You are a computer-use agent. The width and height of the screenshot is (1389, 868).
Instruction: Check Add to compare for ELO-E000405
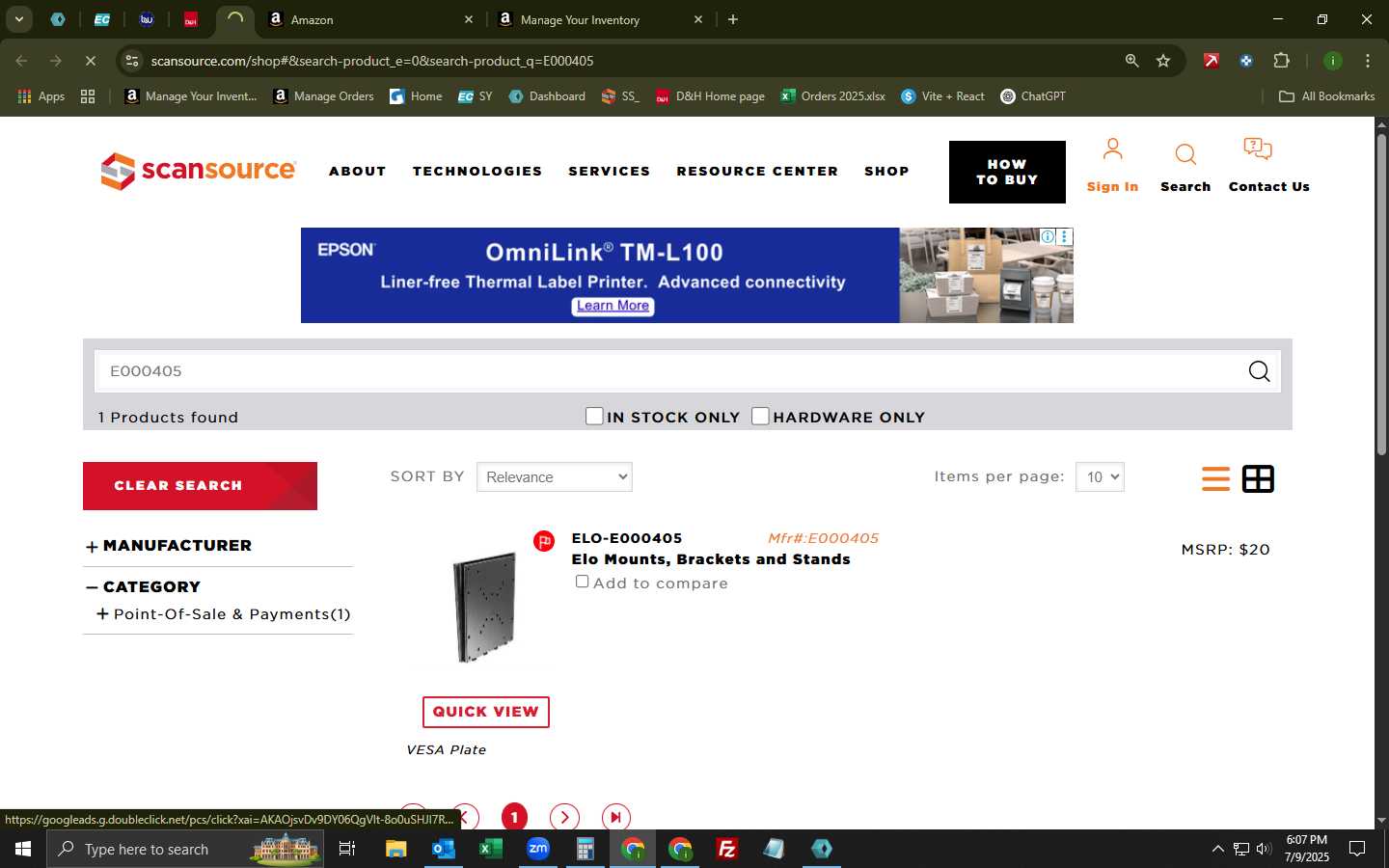point(582,582)
